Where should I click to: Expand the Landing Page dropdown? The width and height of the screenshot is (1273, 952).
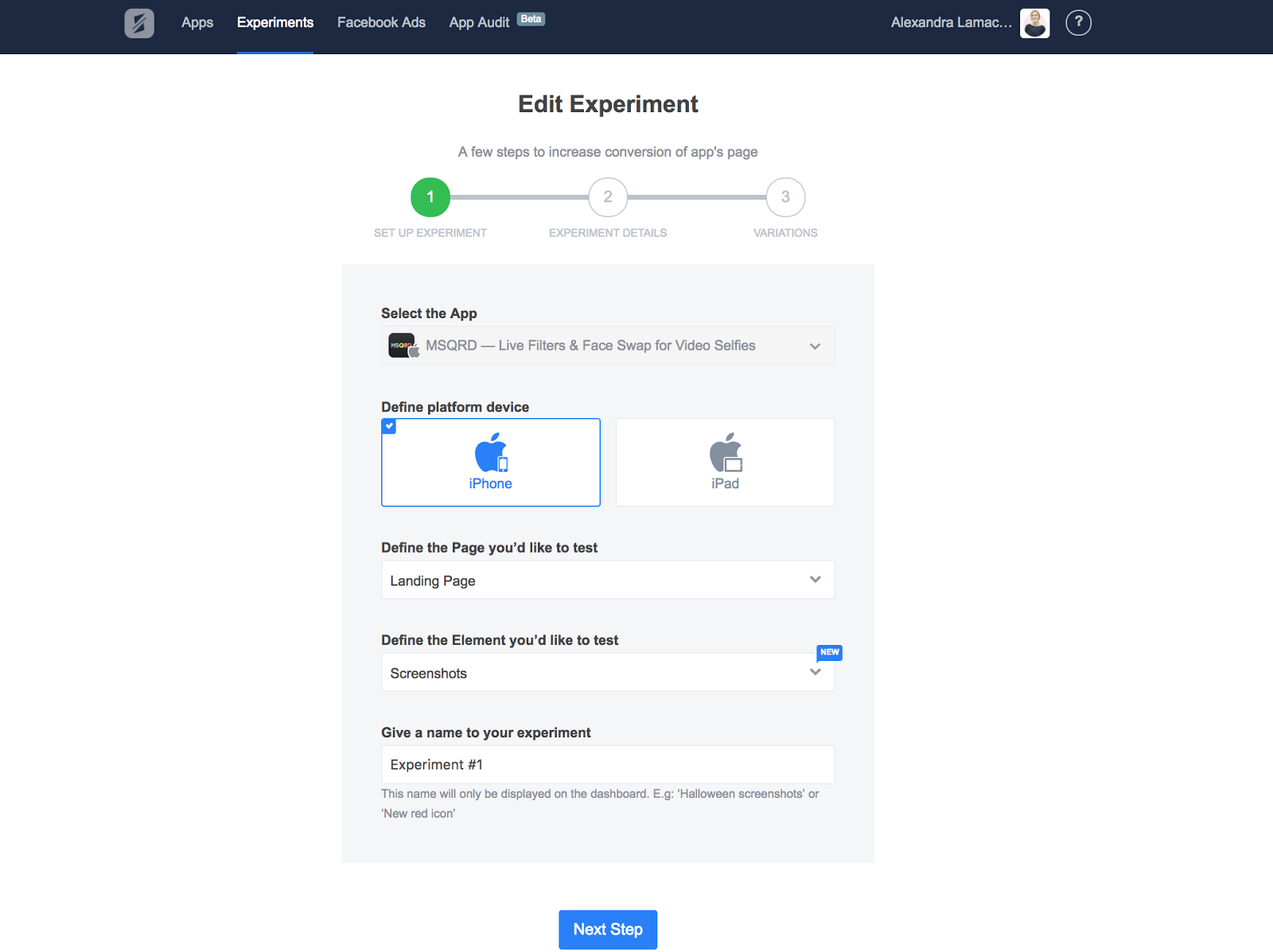(x=608, y=580)
